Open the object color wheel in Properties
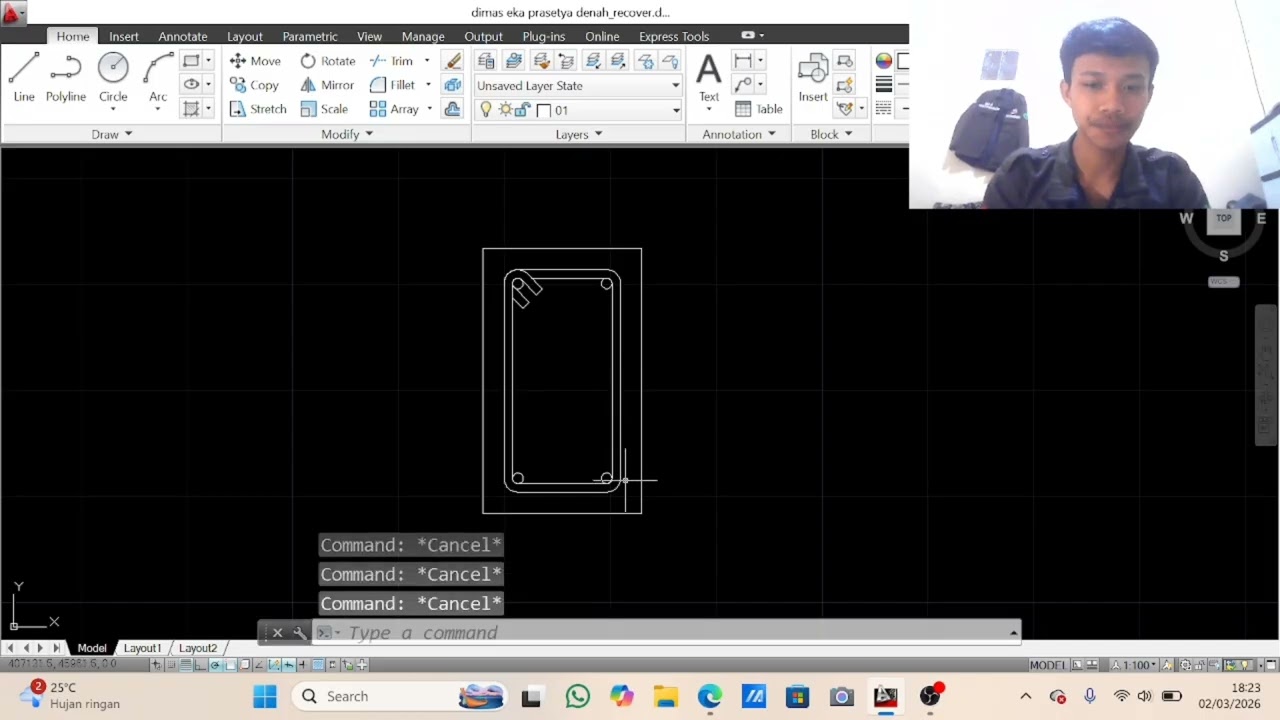Viewport: 1280px width, 720px height. pos(883,61)
